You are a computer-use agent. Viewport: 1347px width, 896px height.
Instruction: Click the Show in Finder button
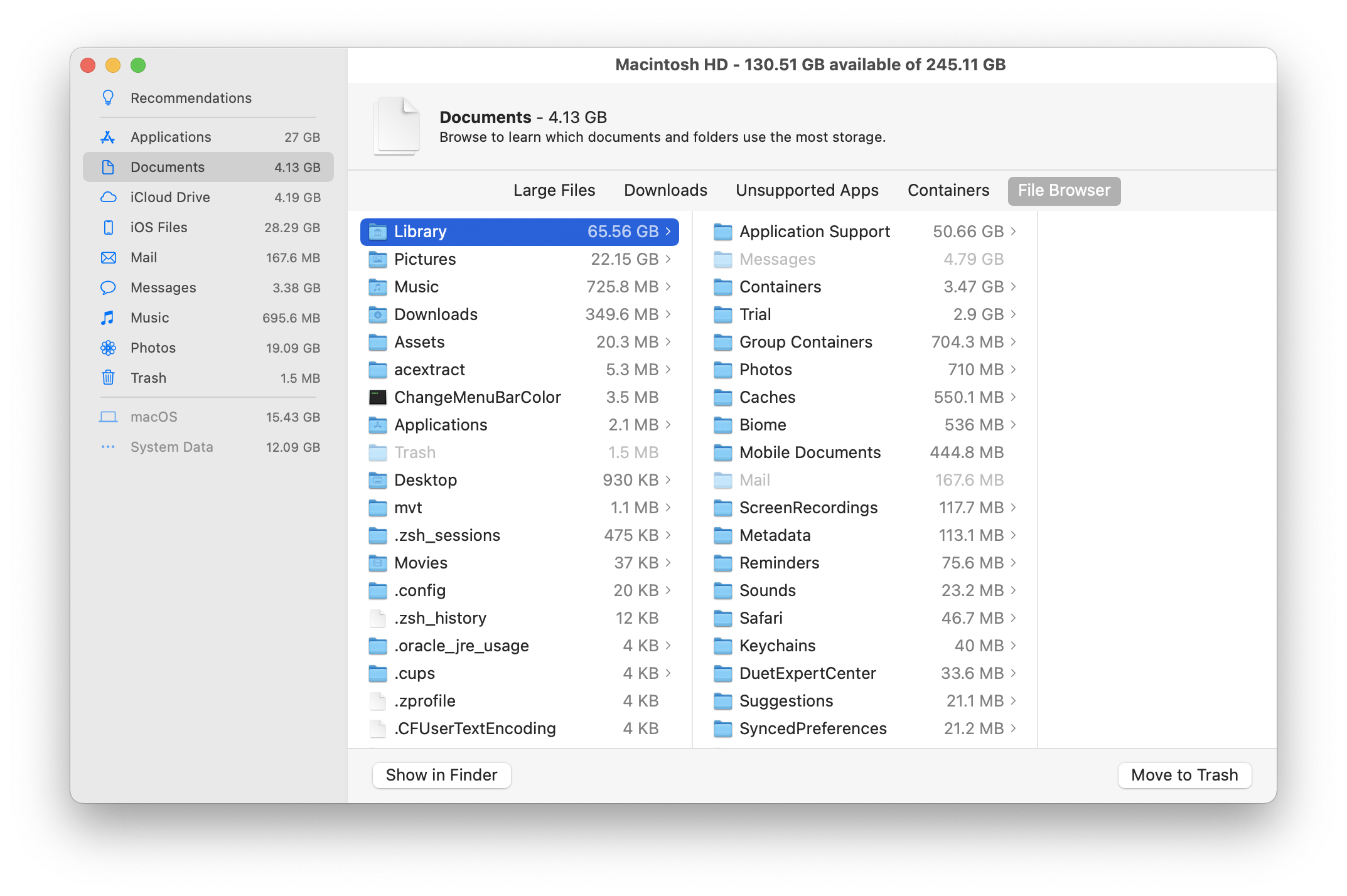coord(441,775)
